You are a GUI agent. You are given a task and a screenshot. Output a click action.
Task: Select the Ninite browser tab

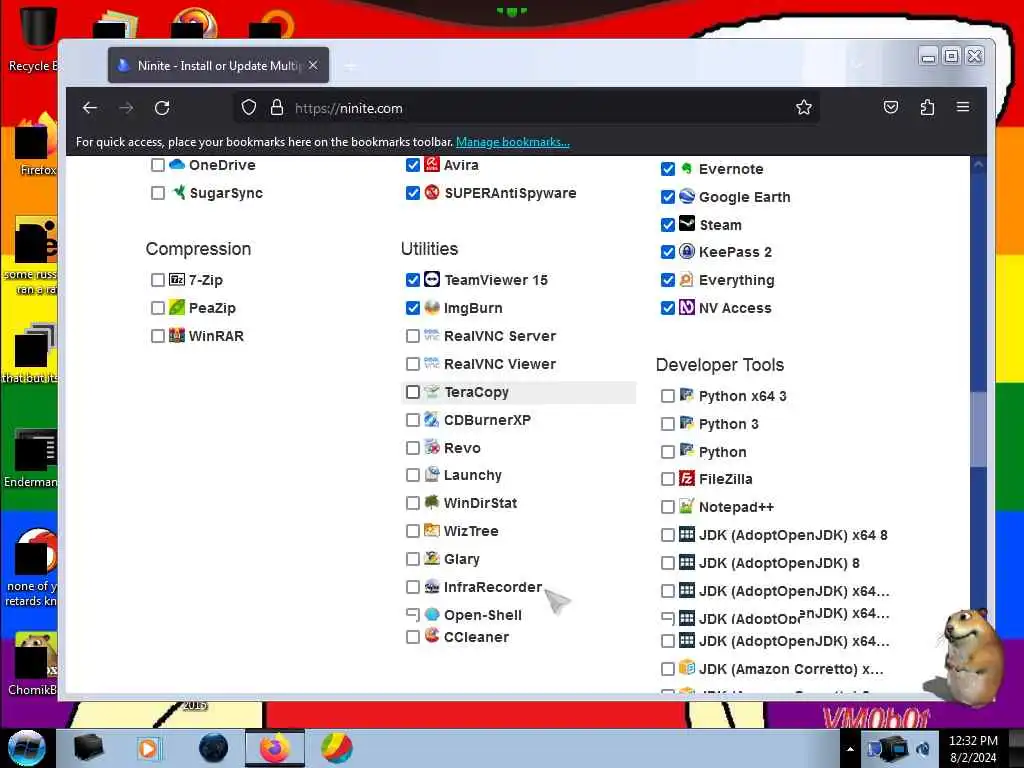click(218, 65)
